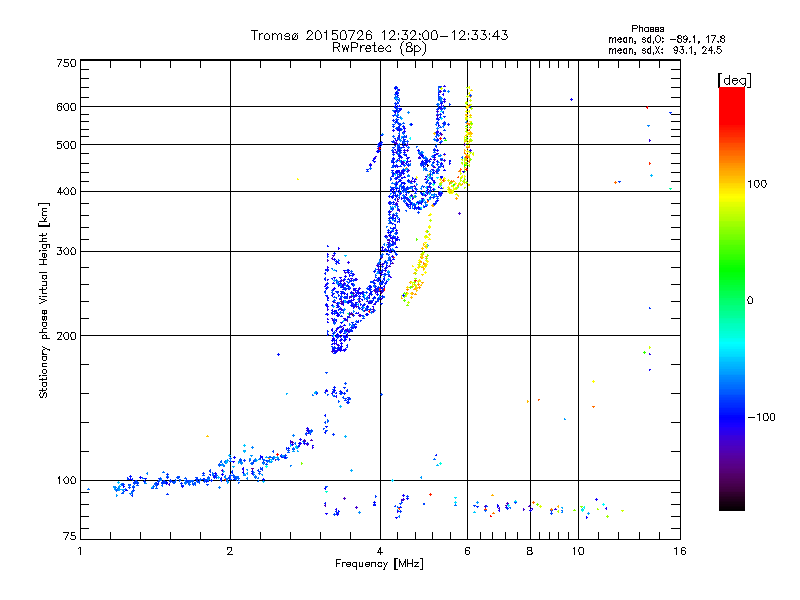This screenshot has width=800, height=600.
Task: Click the y-axis '100' tick label
Action: click(67, 480)
